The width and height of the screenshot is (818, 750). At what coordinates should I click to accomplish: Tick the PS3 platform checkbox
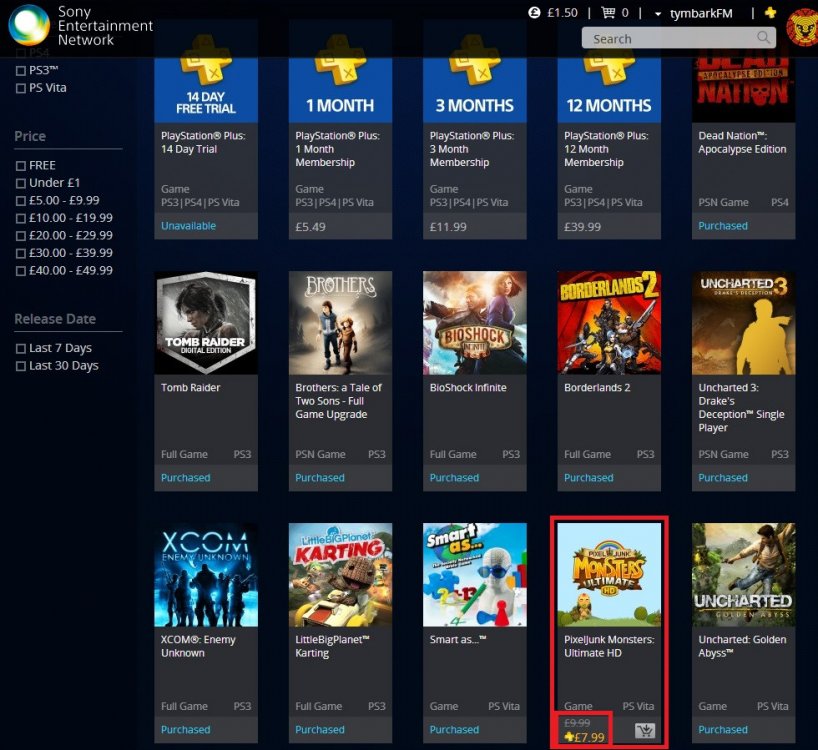[x=21, y=71]
